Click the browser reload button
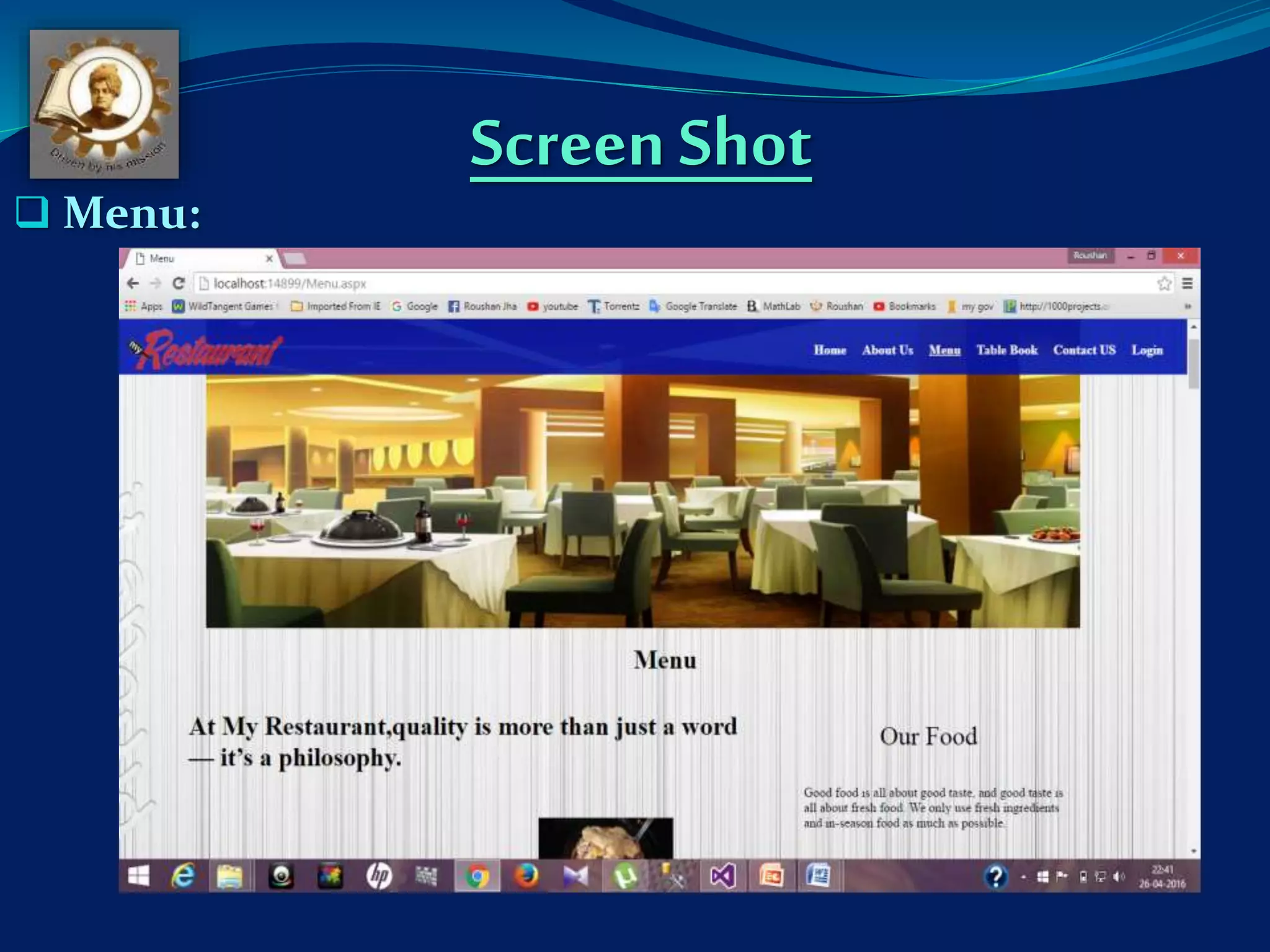Image resolution: width=1270 pixels, height=952 pixels. tap(179, 283)
